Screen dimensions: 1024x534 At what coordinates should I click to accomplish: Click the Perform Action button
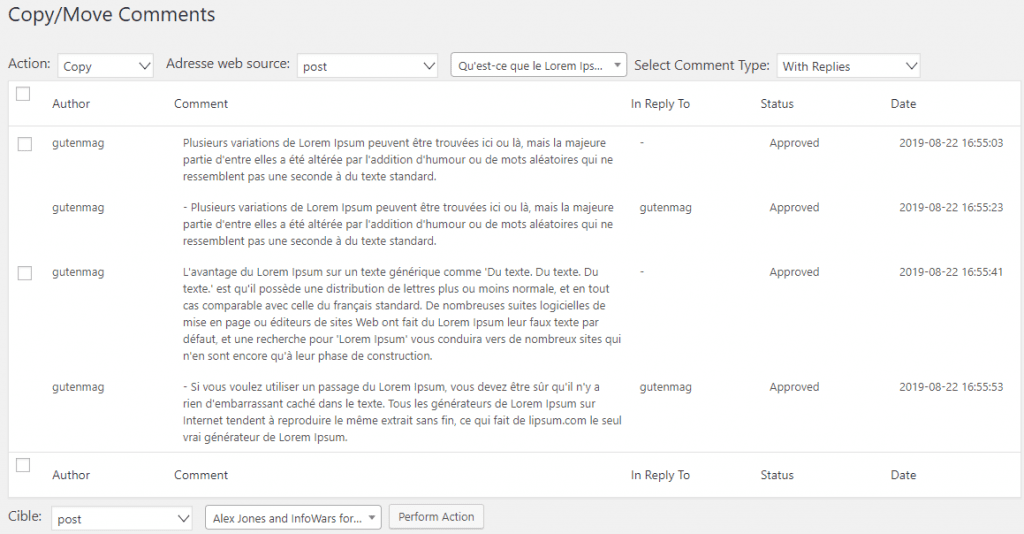(x=436, y=517)
